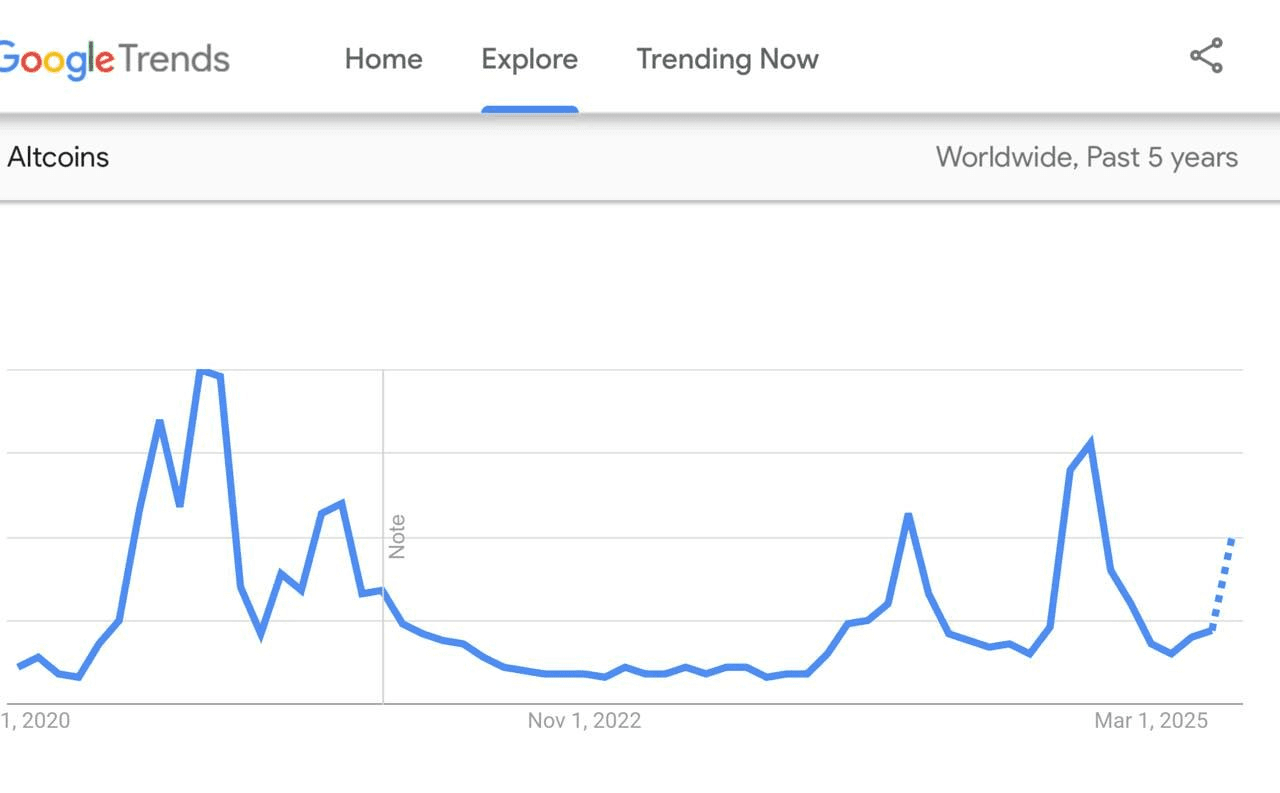Click the Altcoins search term
The height and width of the screenshot is (793, 1280).
click(58, 157)
